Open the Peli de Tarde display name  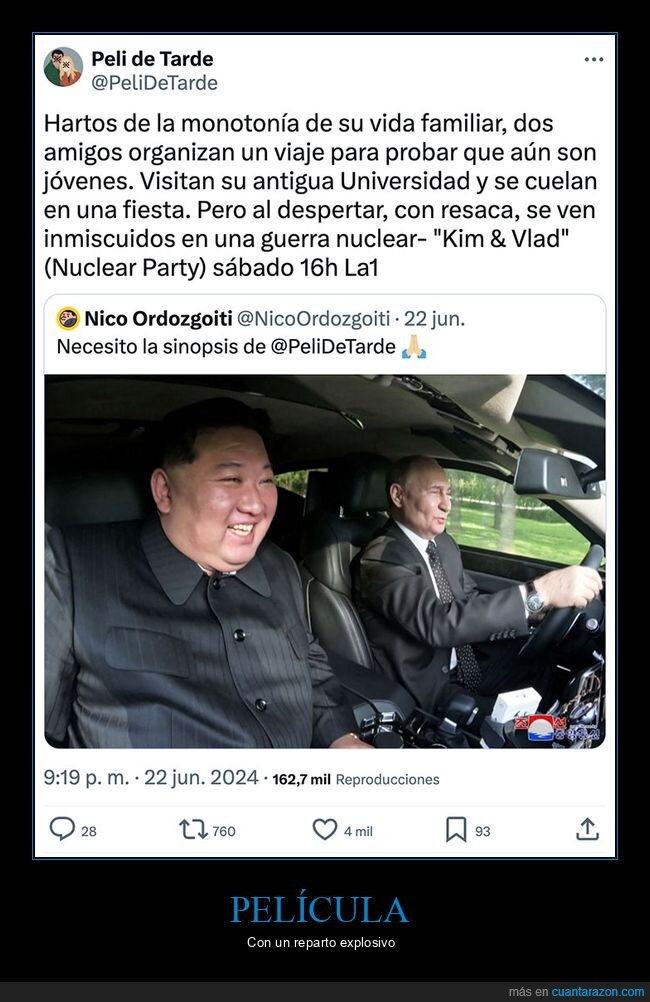(152, 59)
